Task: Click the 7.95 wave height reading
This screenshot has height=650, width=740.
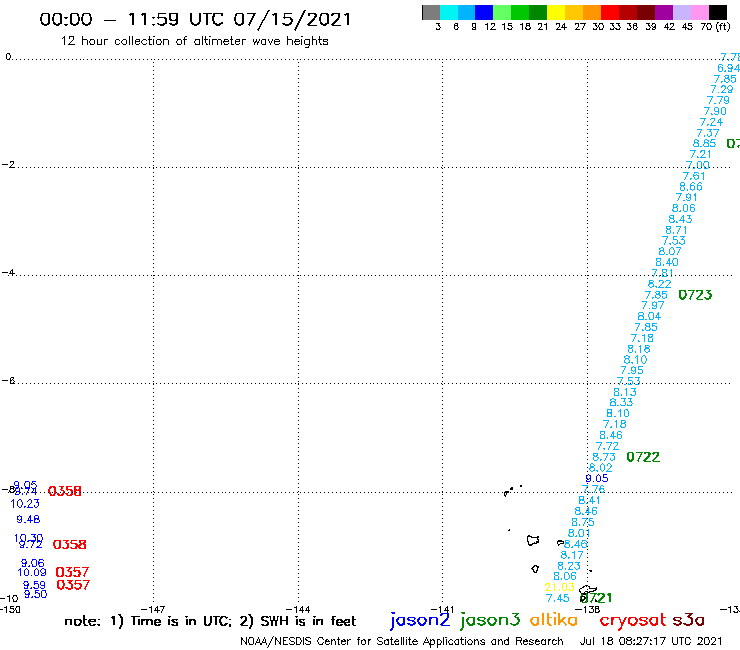Action: pyautogui.click(x=632, y=371)
